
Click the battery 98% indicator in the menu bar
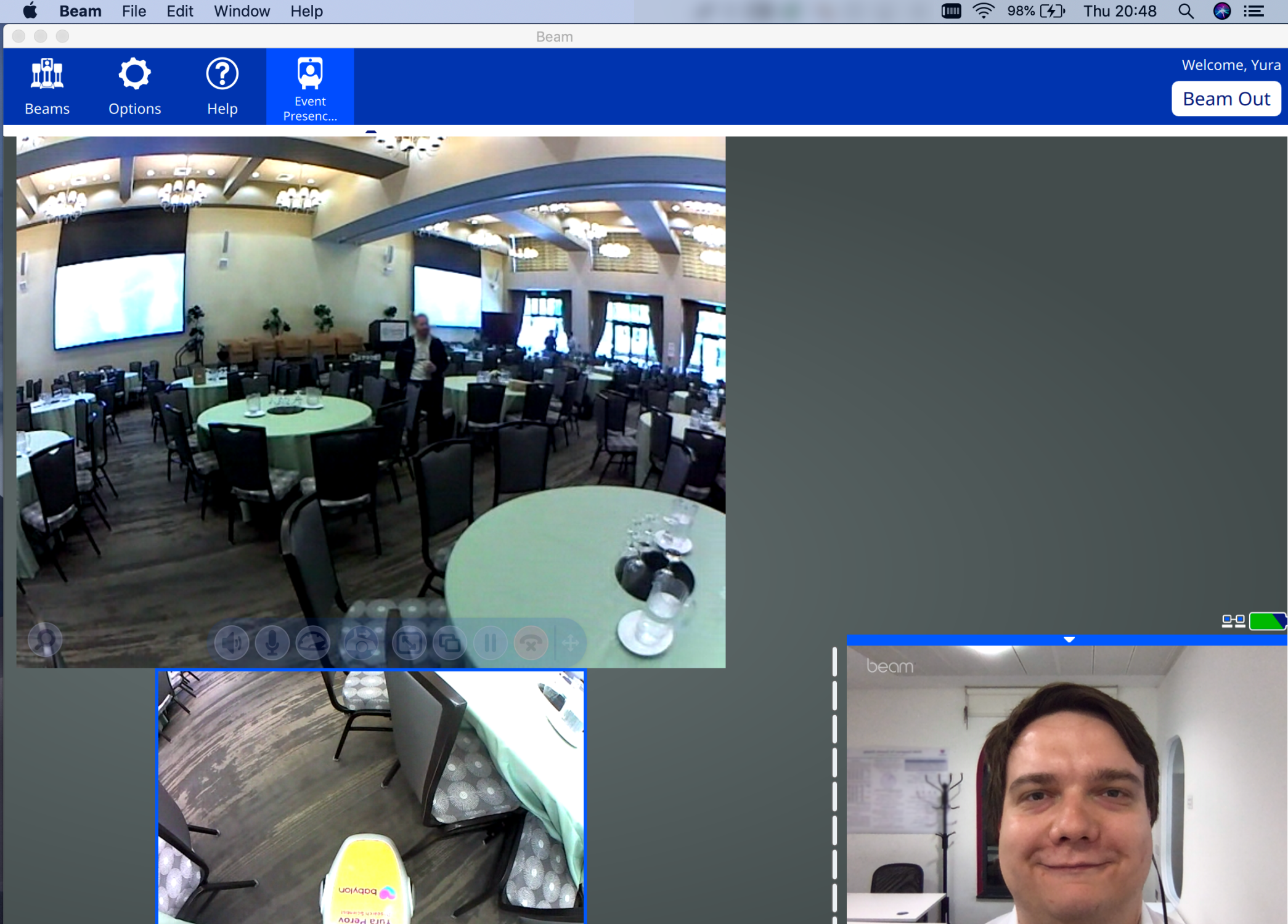1036,11
